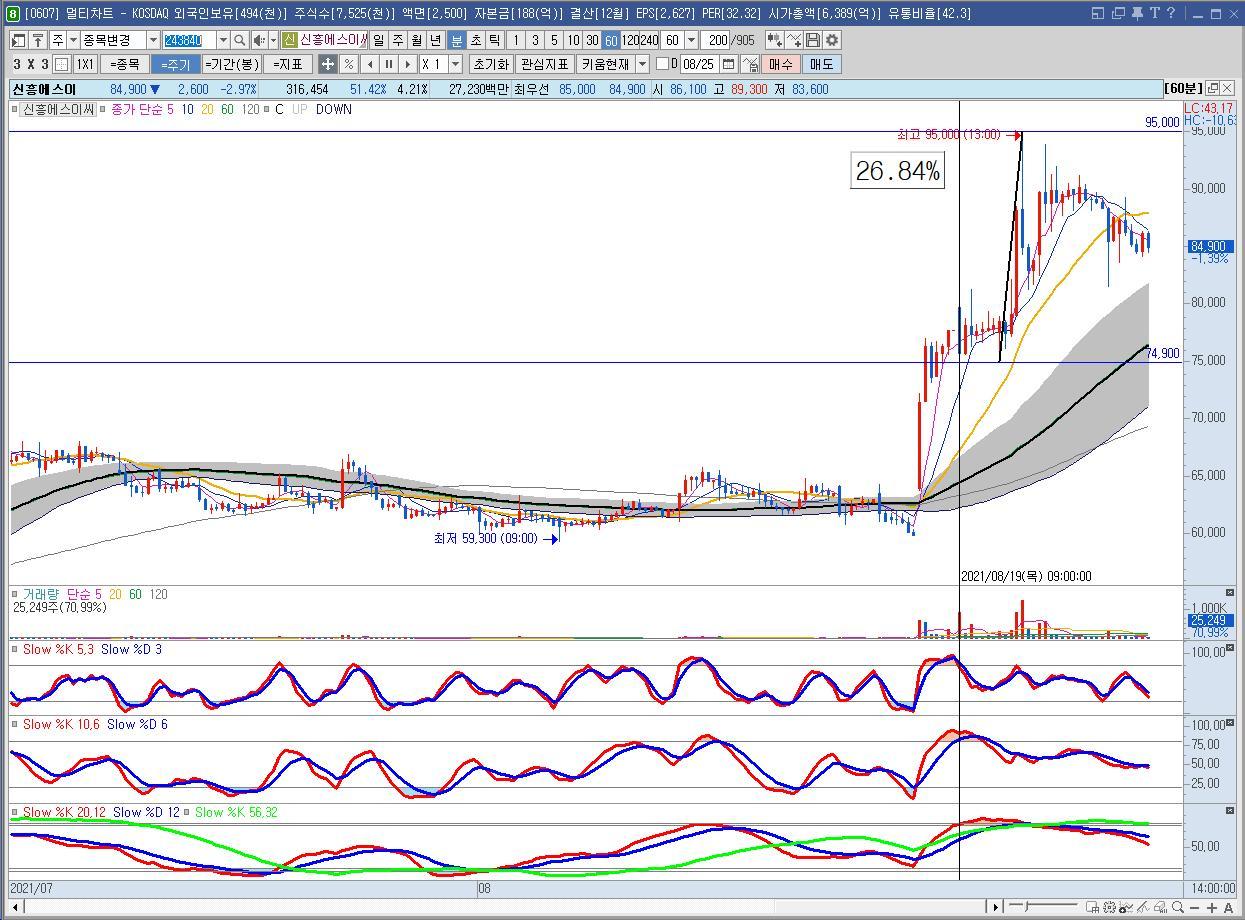Click the window link icon at toolbar start
1245x920 pixels.
(x=19, y=40)
